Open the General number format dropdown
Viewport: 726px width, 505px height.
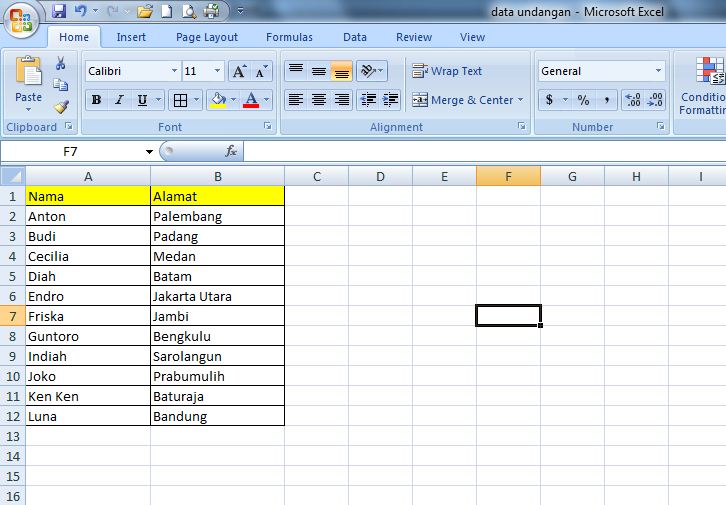coord(658,71)
